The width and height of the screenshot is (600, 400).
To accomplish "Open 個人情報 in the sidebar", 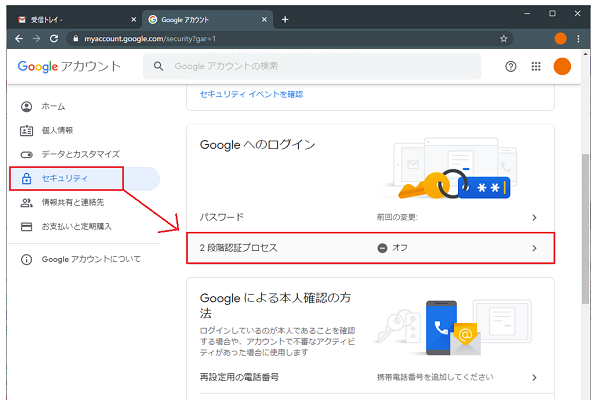I will click(57, 130).
